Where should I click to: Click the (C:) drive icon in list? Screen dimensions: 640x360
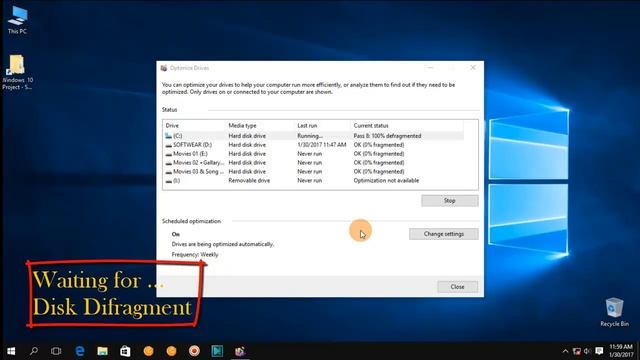coord(169,136)
